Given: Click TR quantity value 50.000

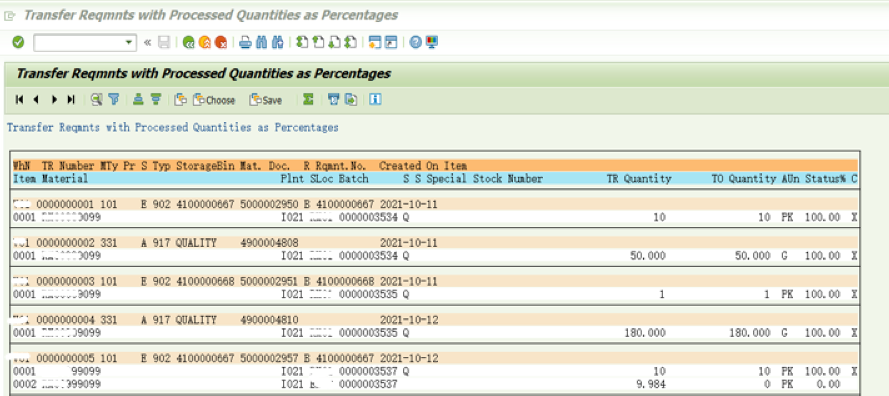Looking at the screenshot, I should (648, 256).
